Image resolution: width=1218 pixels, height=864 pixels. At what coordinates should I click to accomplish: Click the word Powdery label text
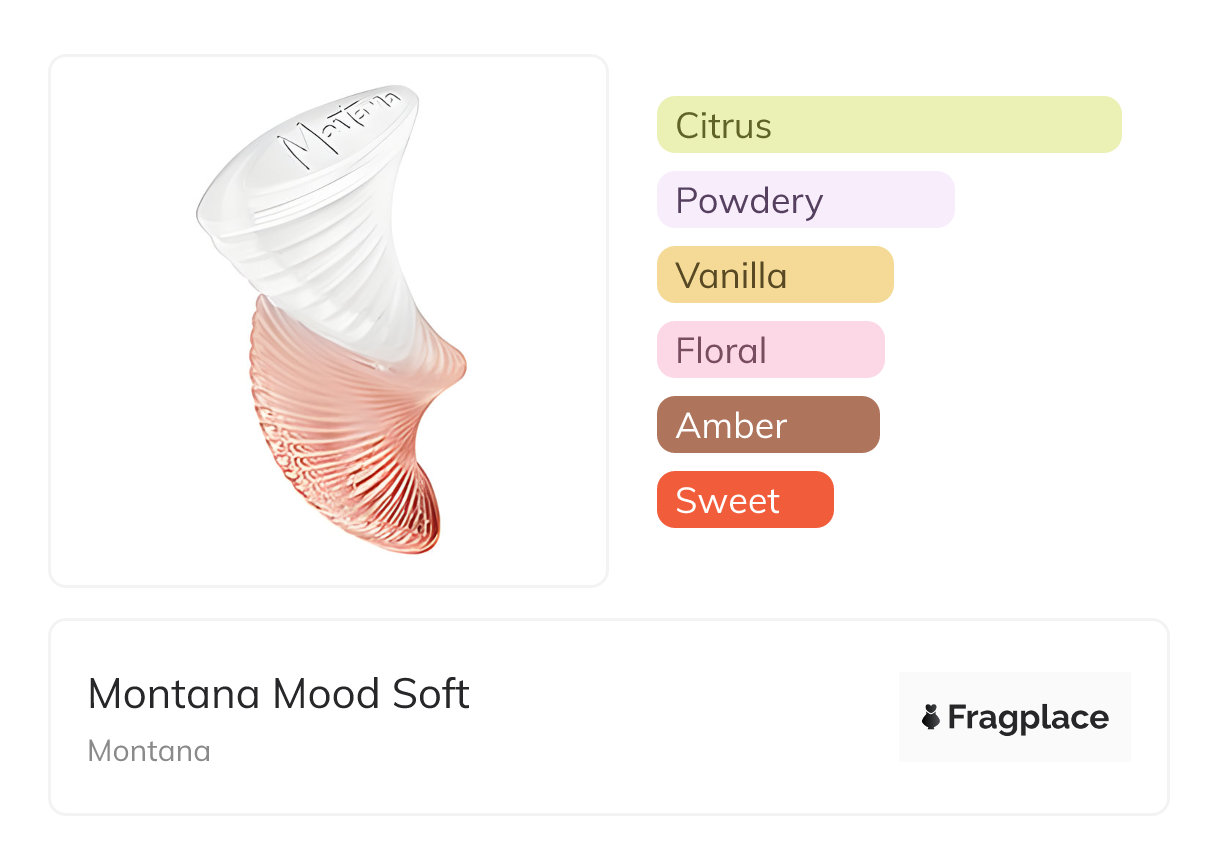[x=749, y=201]
